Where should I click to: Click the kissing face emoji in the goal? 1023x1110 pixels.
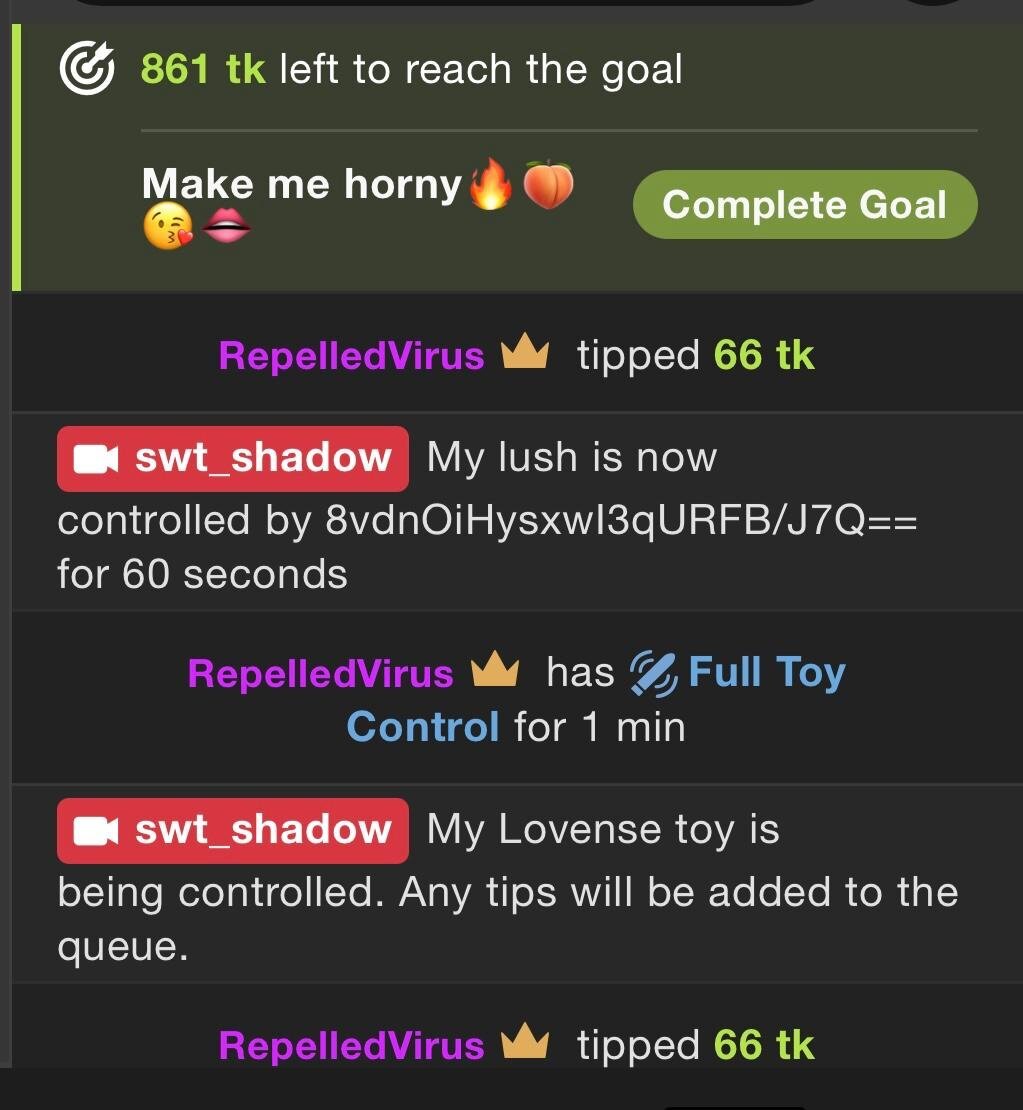pyautogui.click(x=168, y=227)
